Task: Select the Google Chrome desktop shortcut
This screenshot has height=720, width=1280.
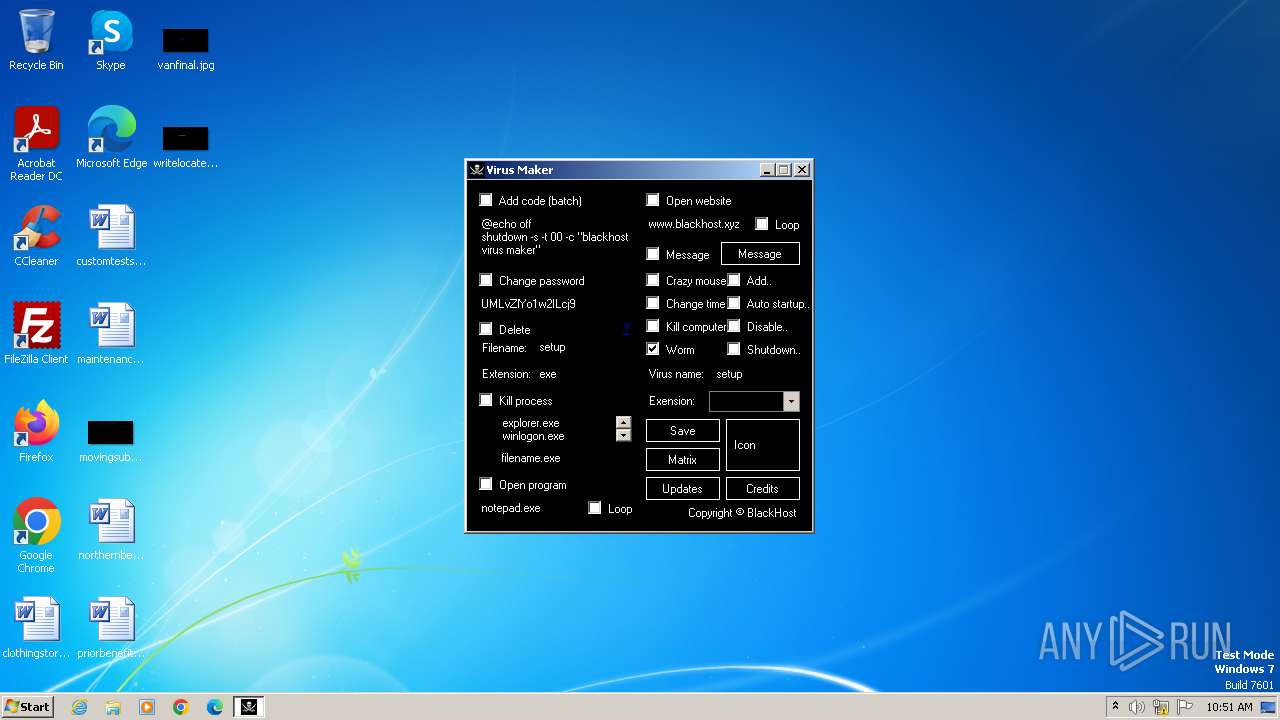Action: [x=36, y=536]
